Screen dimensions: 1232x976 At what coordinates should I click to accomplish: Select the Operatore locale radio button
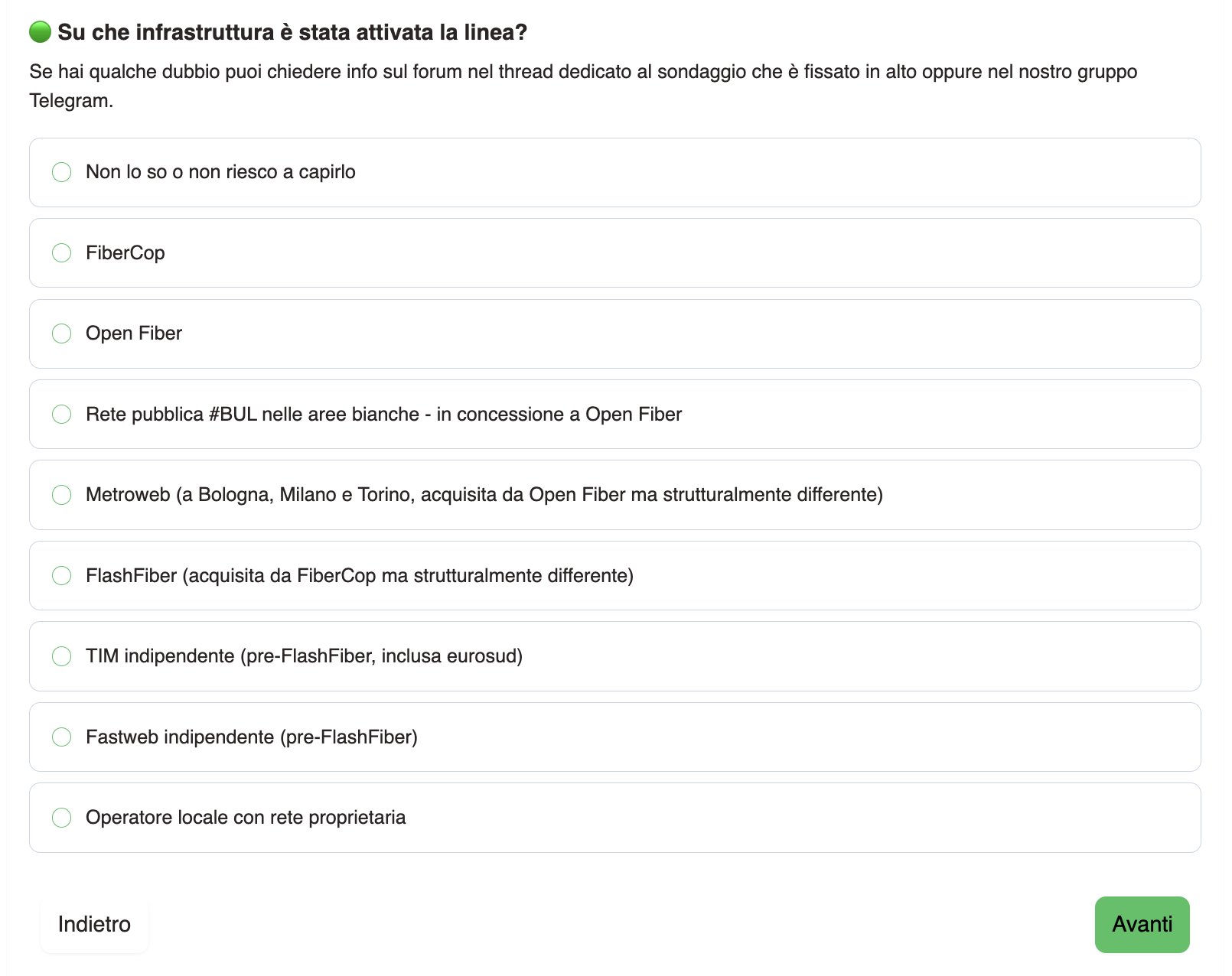click(x=61, y=818)
